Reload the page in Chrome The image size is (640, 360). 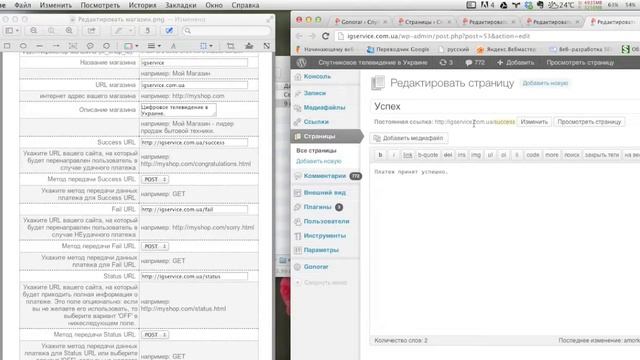[x=325, y=36]
